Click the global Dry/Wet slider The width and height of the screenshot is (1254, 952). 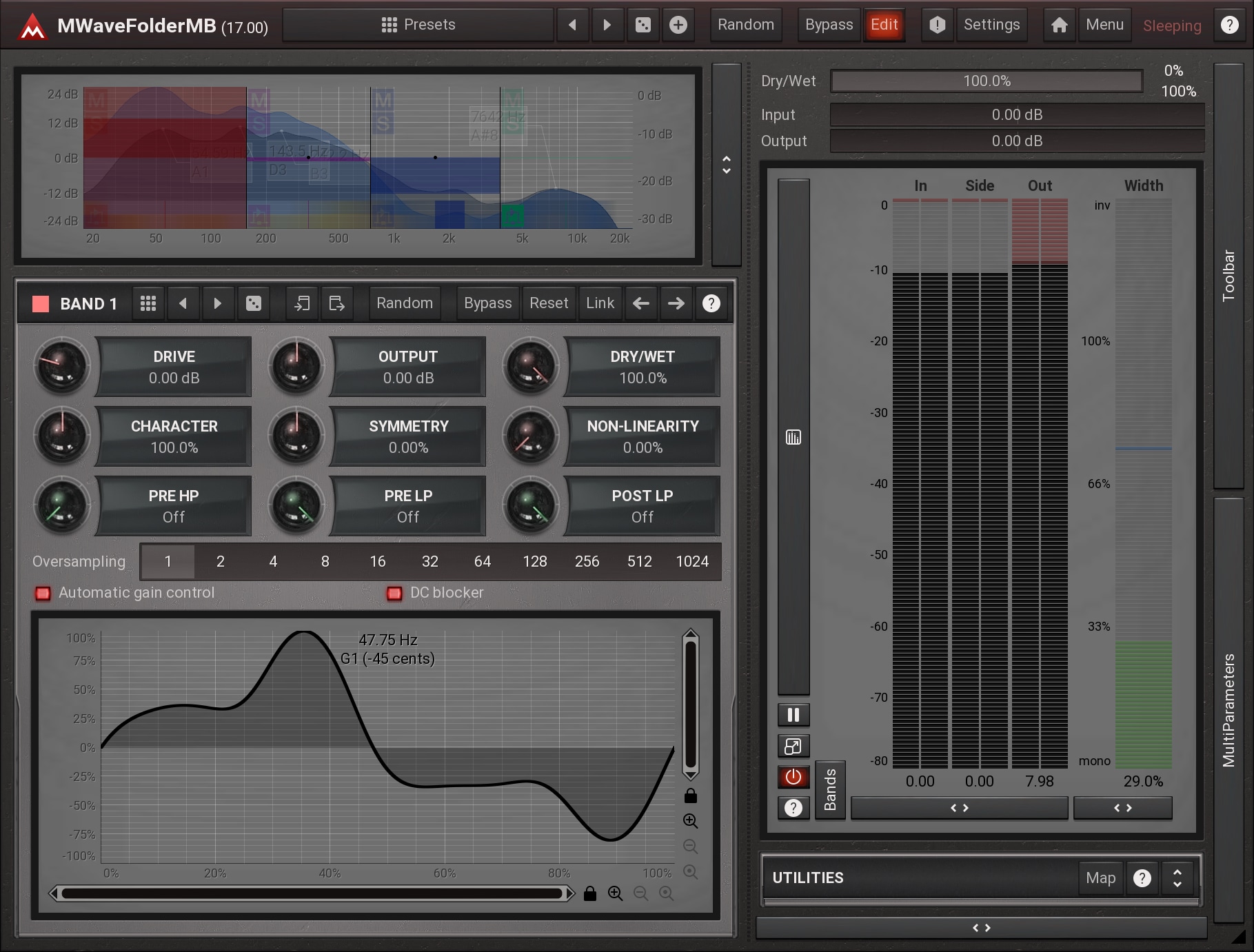coord(987,81)
